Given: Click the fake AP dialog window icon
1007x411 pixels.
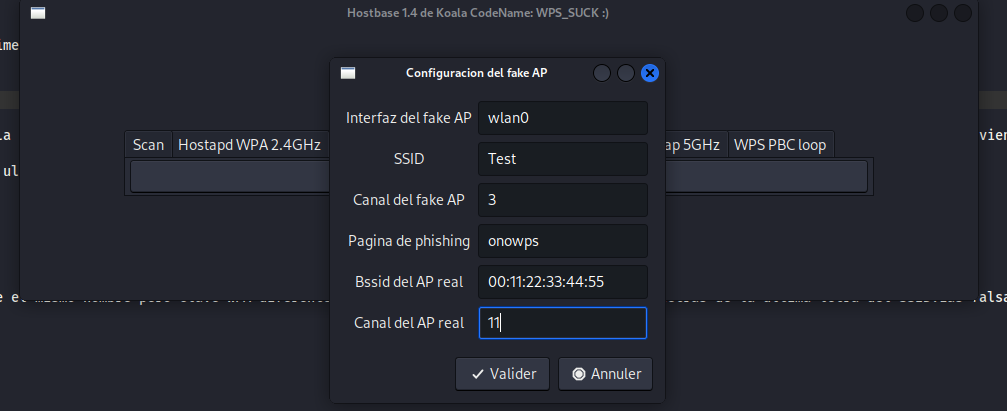Looking at the screenshot, I should tap(348, 73).
